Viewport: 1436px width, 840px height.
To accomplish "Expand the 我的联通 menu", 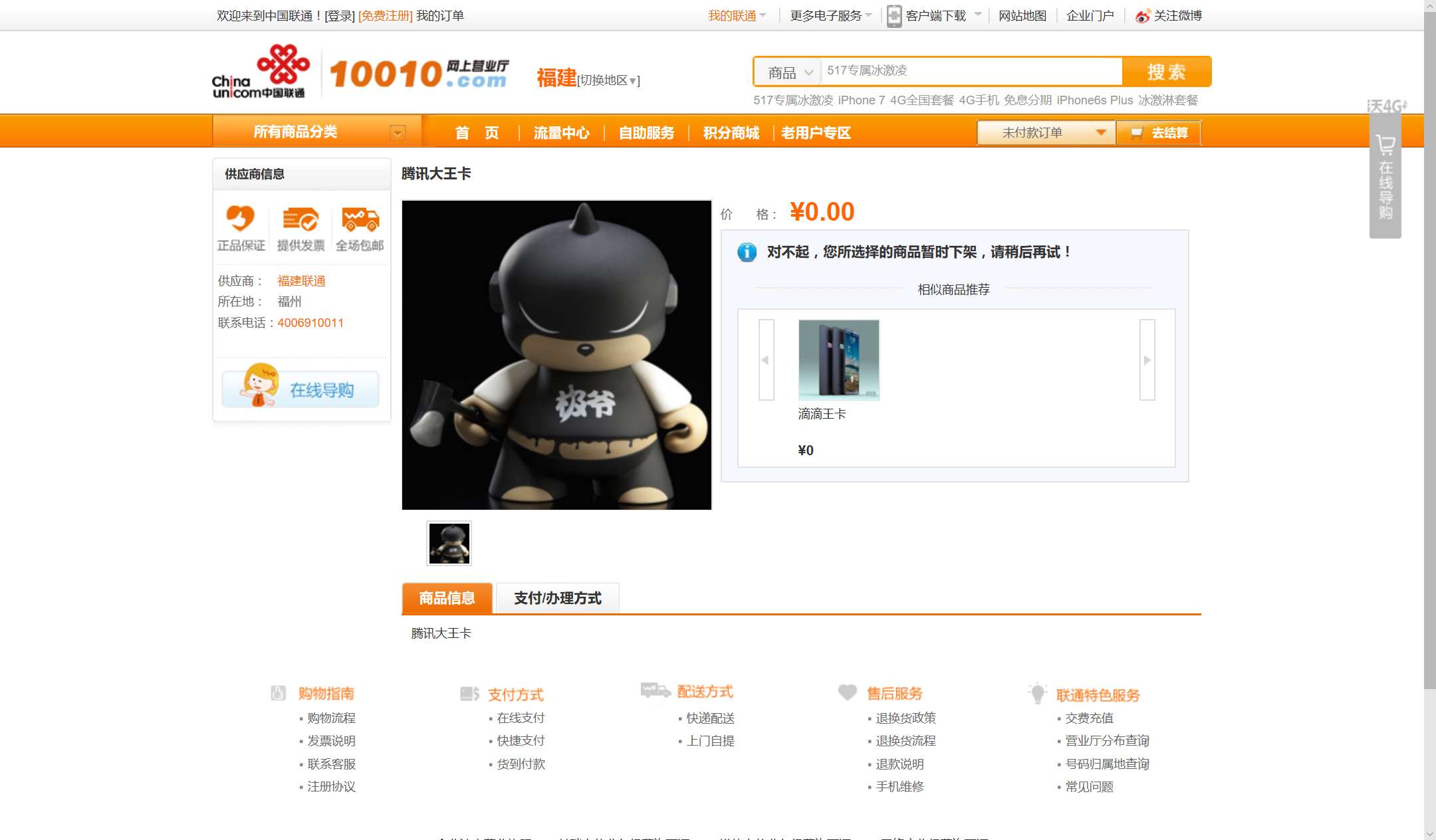I will 737,15.
